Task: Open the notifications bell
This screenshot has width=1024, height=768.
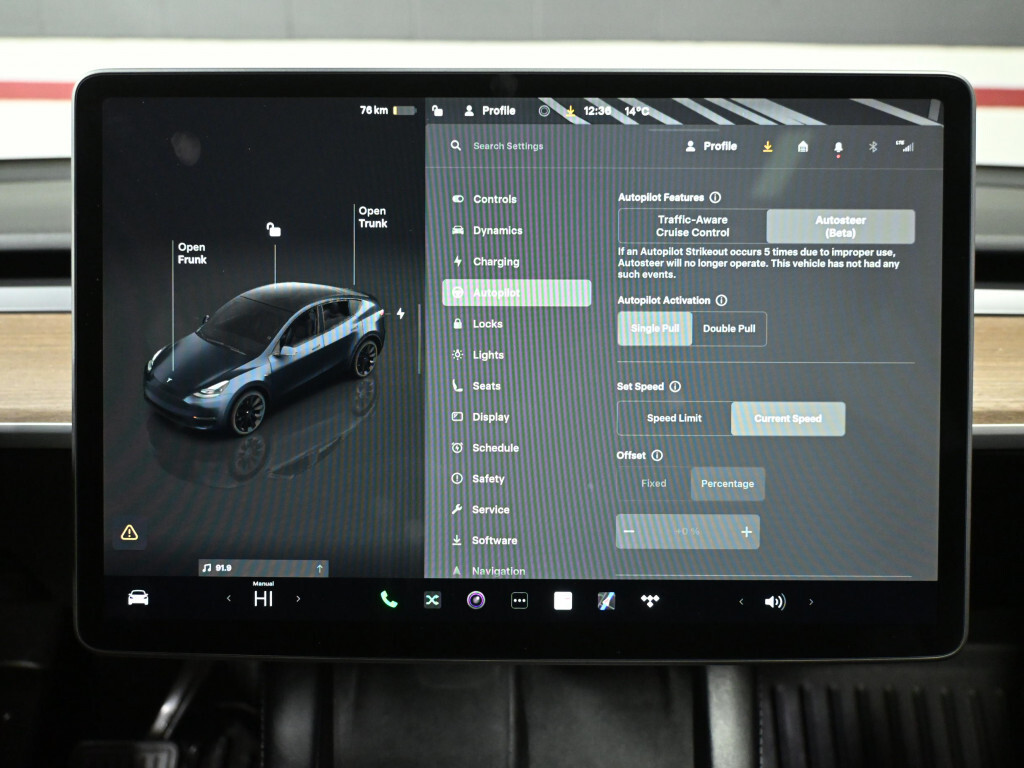Action: [x=838, y=147]
